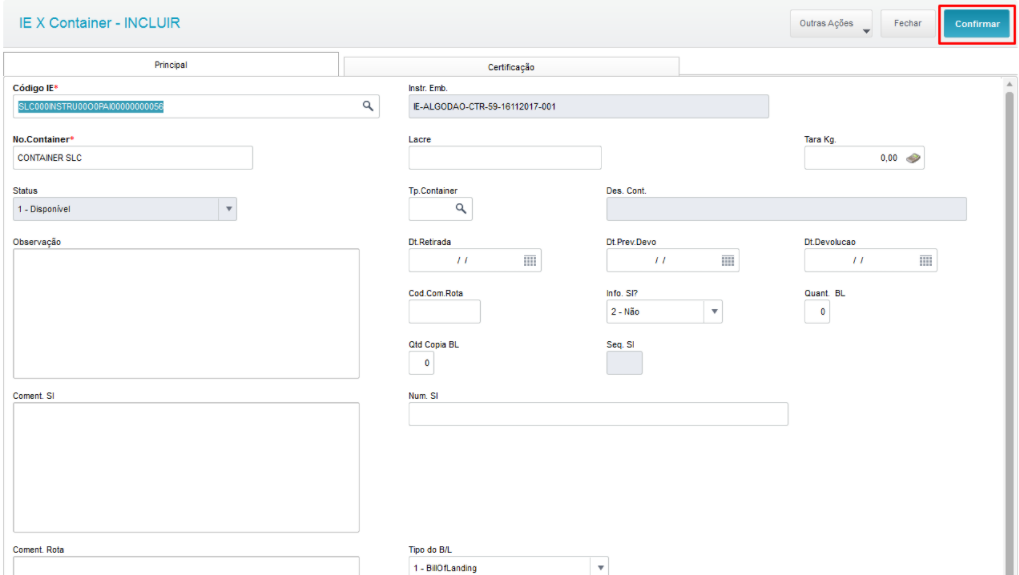
Task: Click Tp.Container lookup magnifier icon
Action: 461,209
